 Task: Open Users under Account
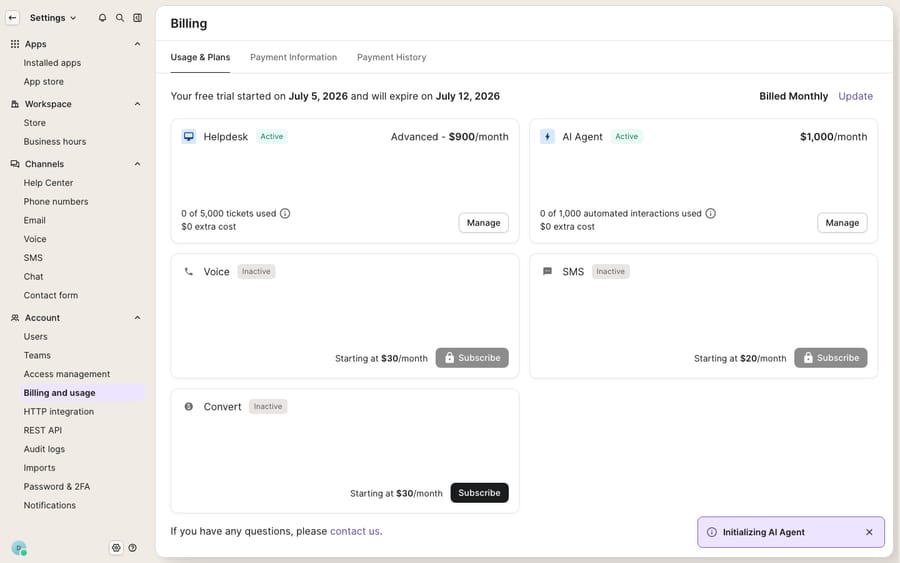(36, 336)
